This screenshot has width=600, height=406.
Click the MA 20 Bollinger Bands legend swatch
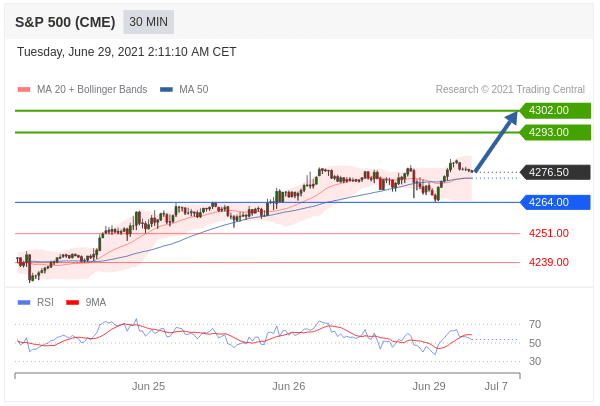[24, 89]
